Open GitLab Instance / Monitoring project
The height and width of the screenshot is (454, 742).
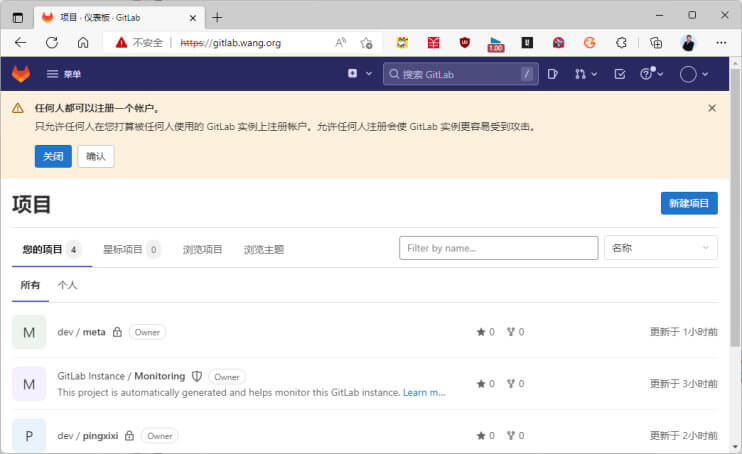tap(121, 376)
